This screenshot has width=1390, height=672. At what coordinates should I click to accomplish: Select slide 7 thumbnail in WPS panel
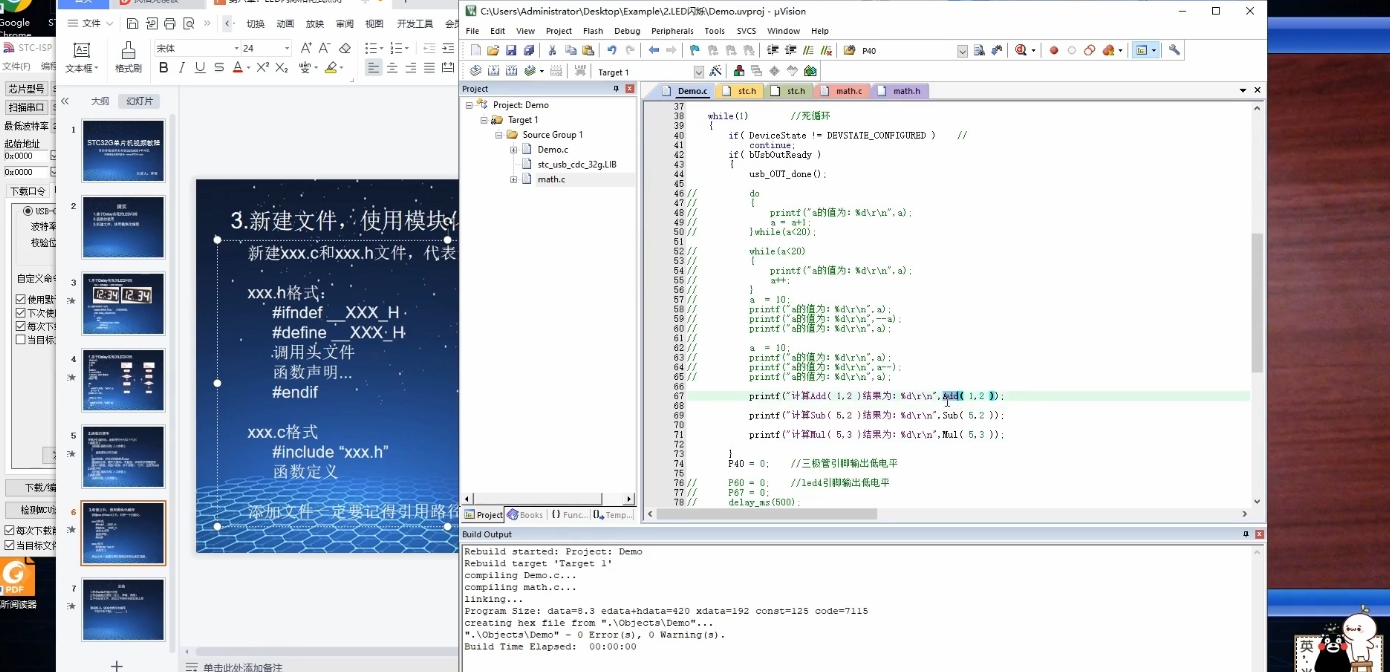click(123, 610)
